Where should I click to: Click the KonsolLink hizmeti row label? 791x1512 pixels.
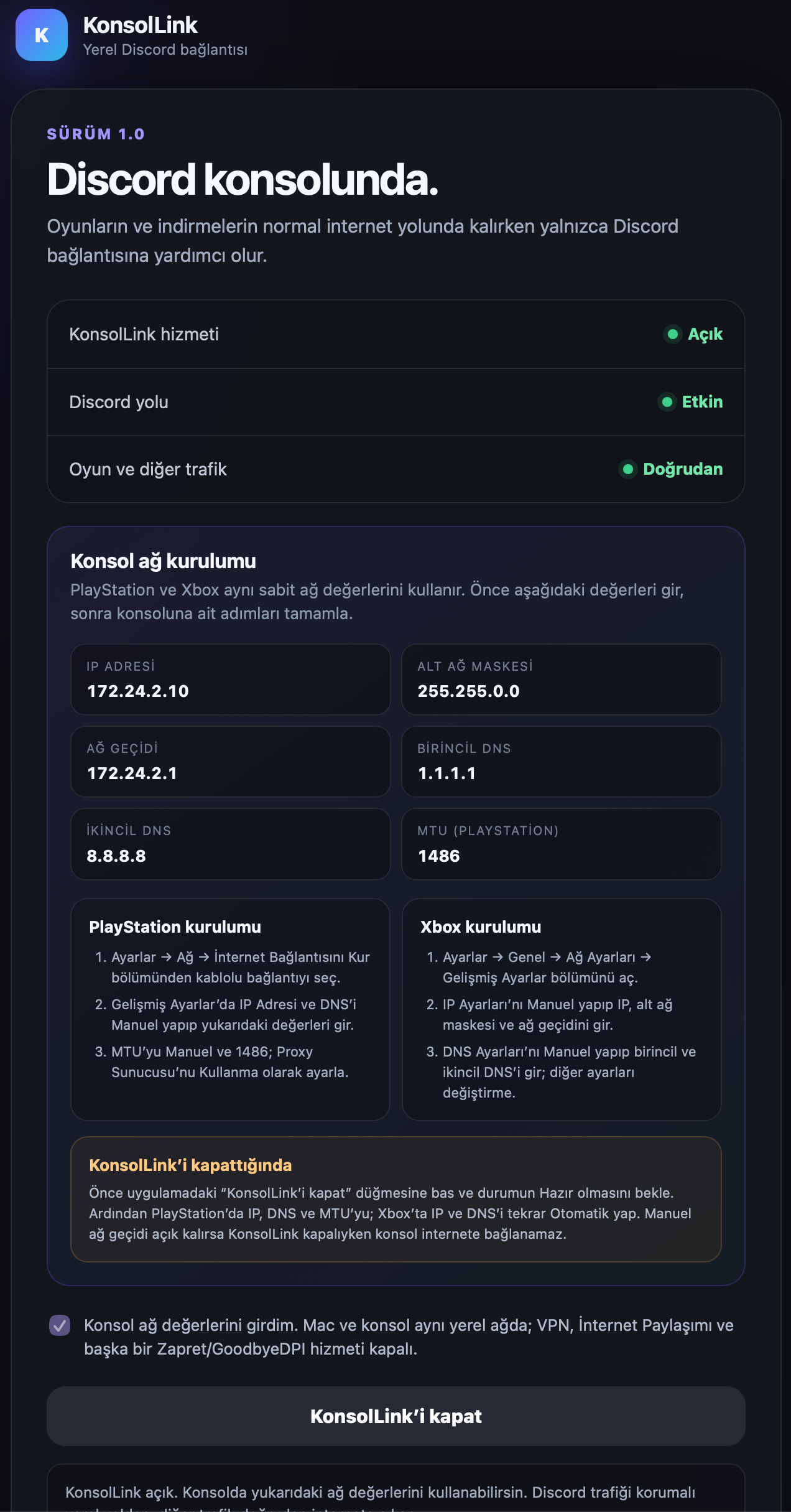click(144, 334)
